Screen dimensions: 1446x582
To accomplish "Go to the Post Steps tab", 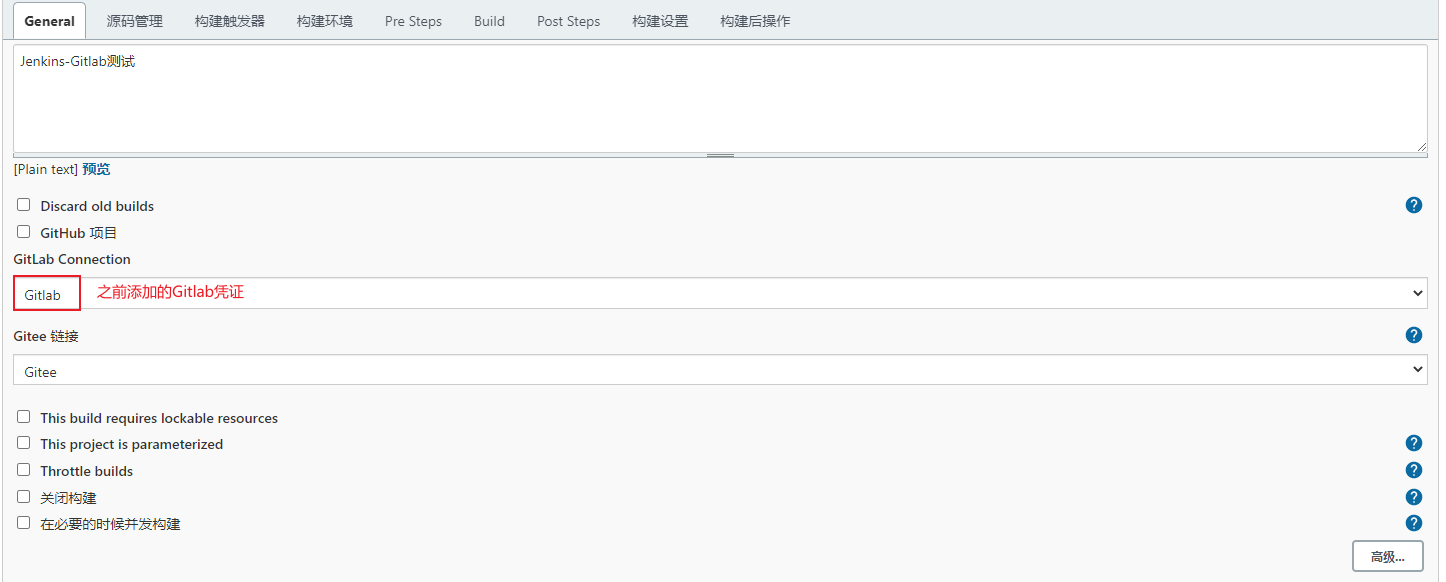I will [568, 21].
